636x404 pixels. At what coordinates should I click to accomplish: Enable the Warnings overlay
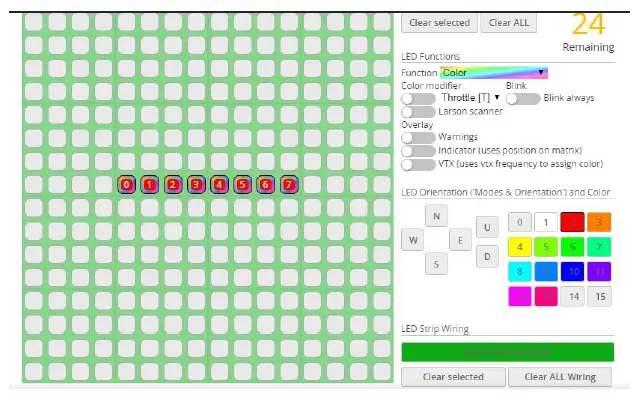click(x=418, y=138)
